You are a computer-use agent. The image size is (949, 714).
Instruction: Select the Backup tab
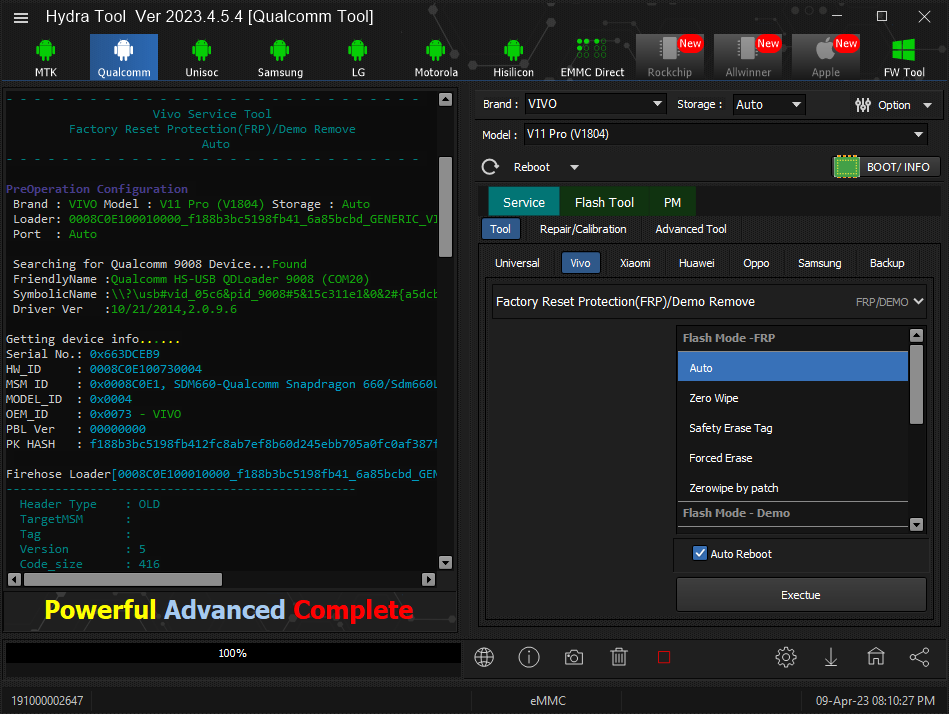tap(887, 263)
